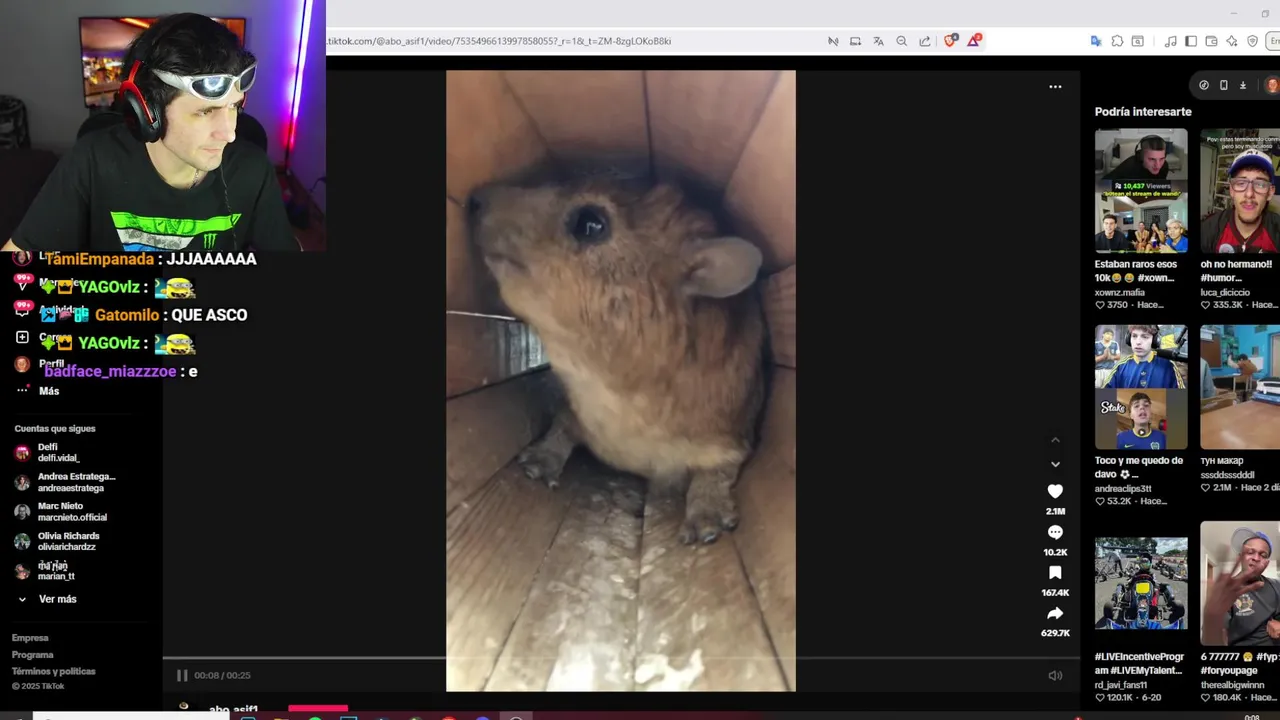Viewport: 1280px width, 720px height.
Task: Open followed account Andrea Estratega
Action: click(66, 482)
